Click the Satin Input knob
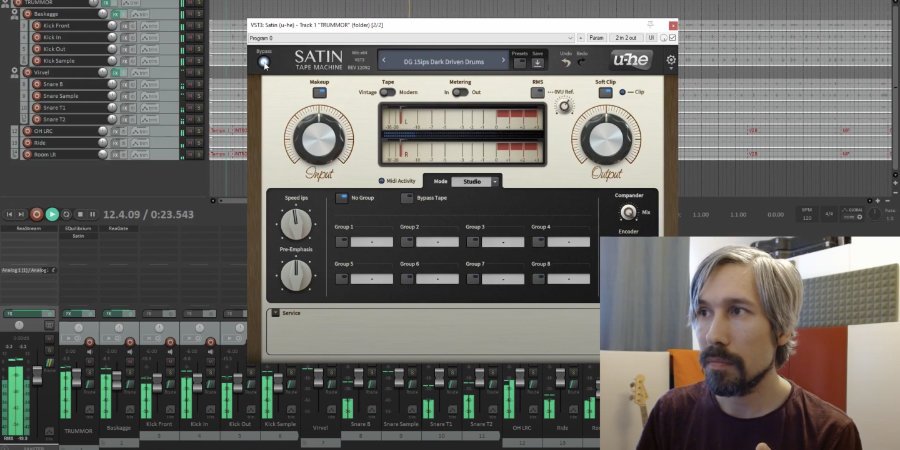 point(319,139)
